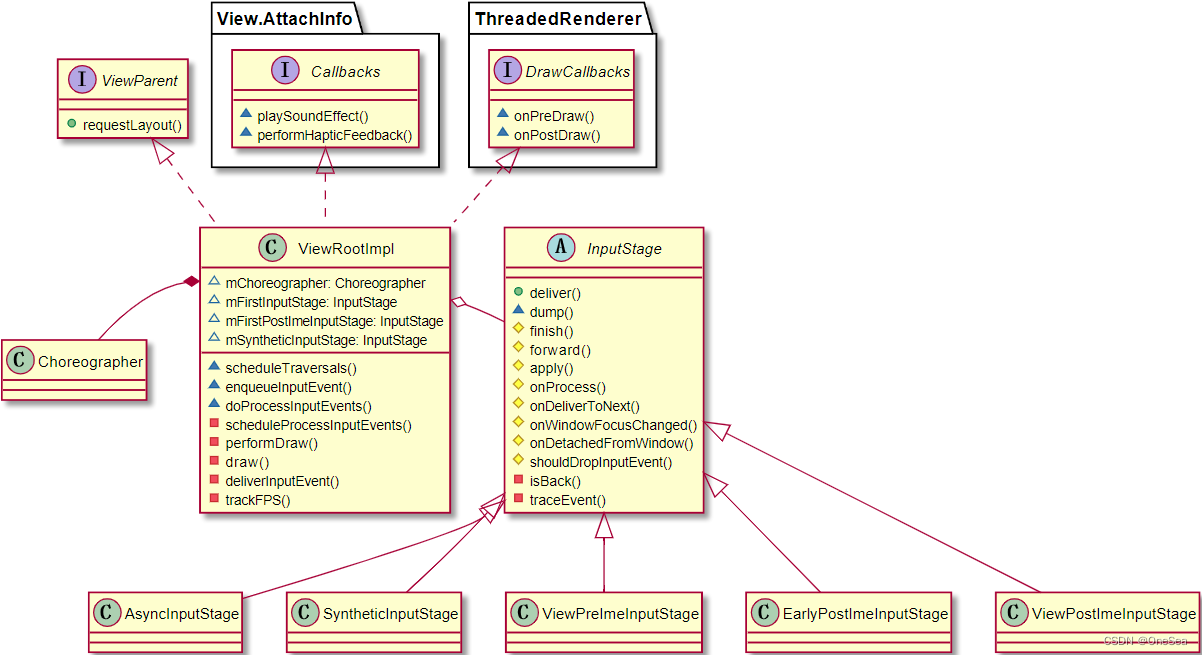Click the class icon on ViewRootImpl

pos(272,248)
